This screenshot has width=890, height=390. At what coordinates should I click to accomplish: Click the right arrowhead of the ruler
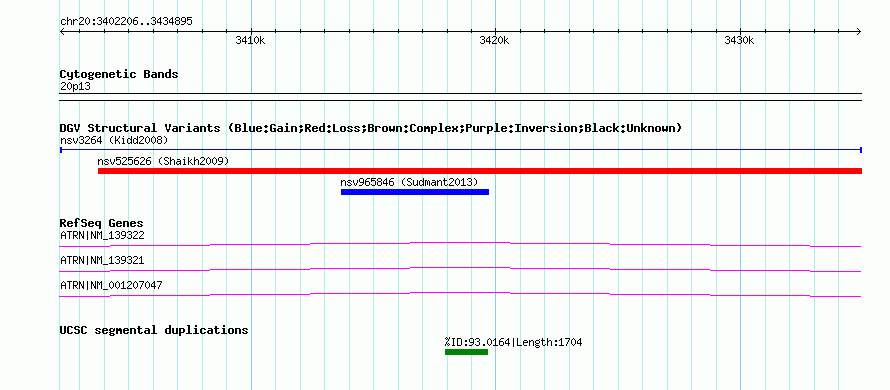click(x=859, y=32)
